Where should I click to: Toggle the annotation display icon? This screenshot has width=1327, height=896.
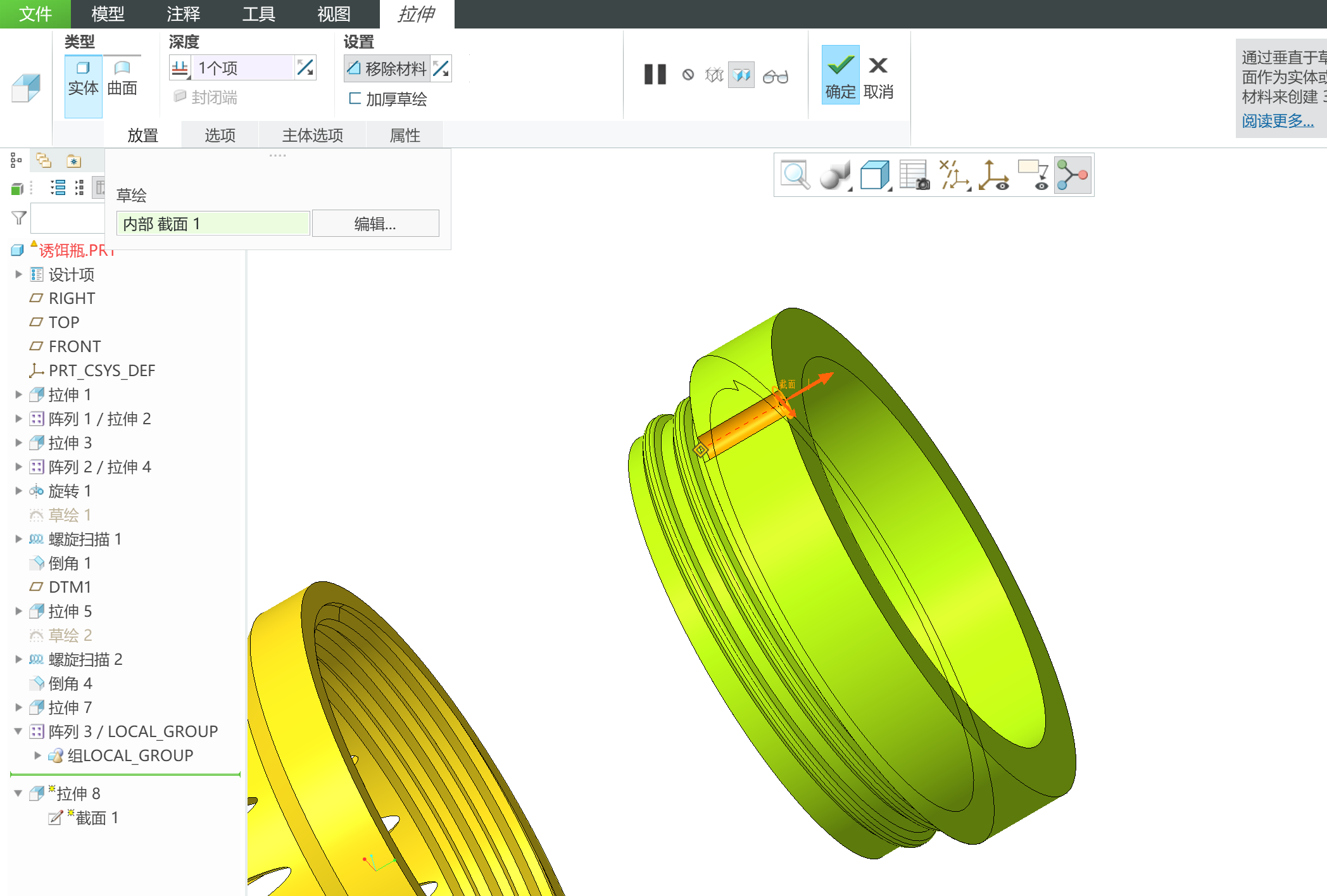pos(1033,175)
